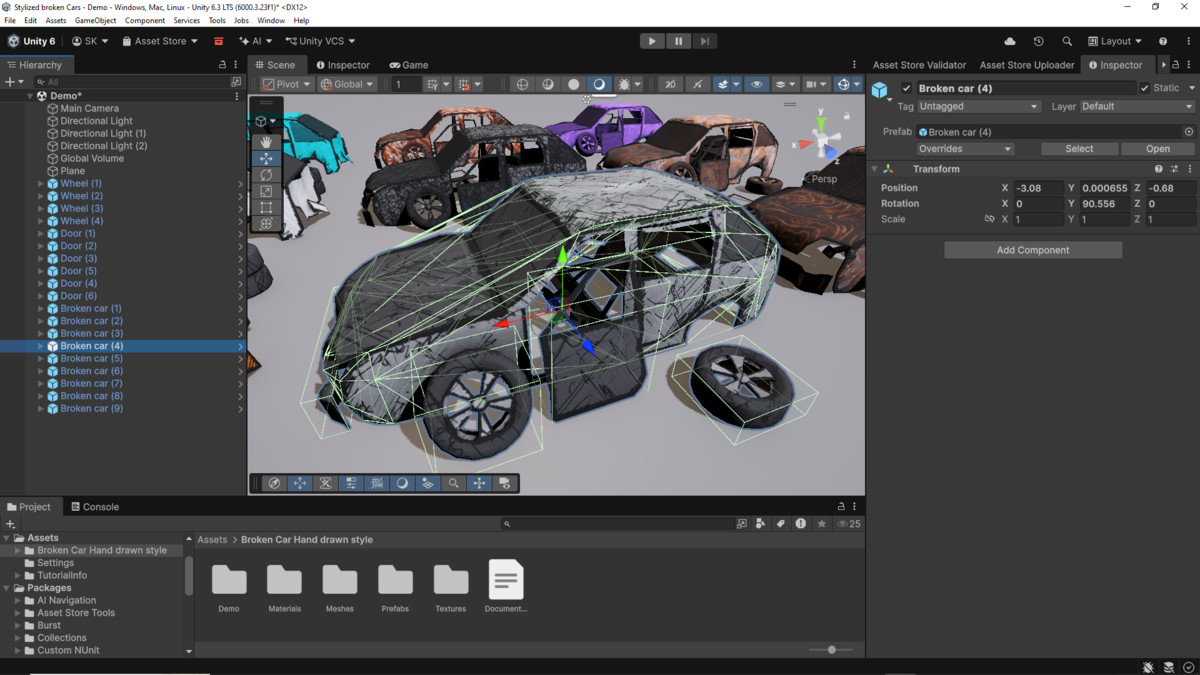Click the prefab Select button
This screenshot has width=1200, height=675.
(x=1079, y=149)
